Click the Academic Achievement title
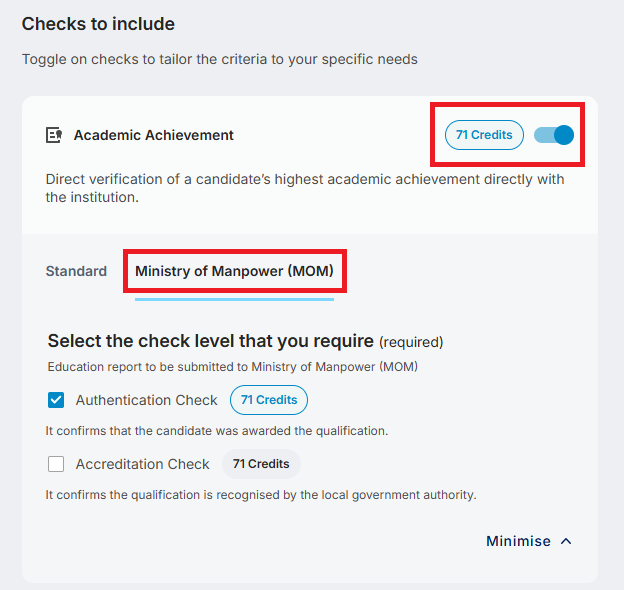This screenshot has height=590, width=624. (x=153, y=135)
